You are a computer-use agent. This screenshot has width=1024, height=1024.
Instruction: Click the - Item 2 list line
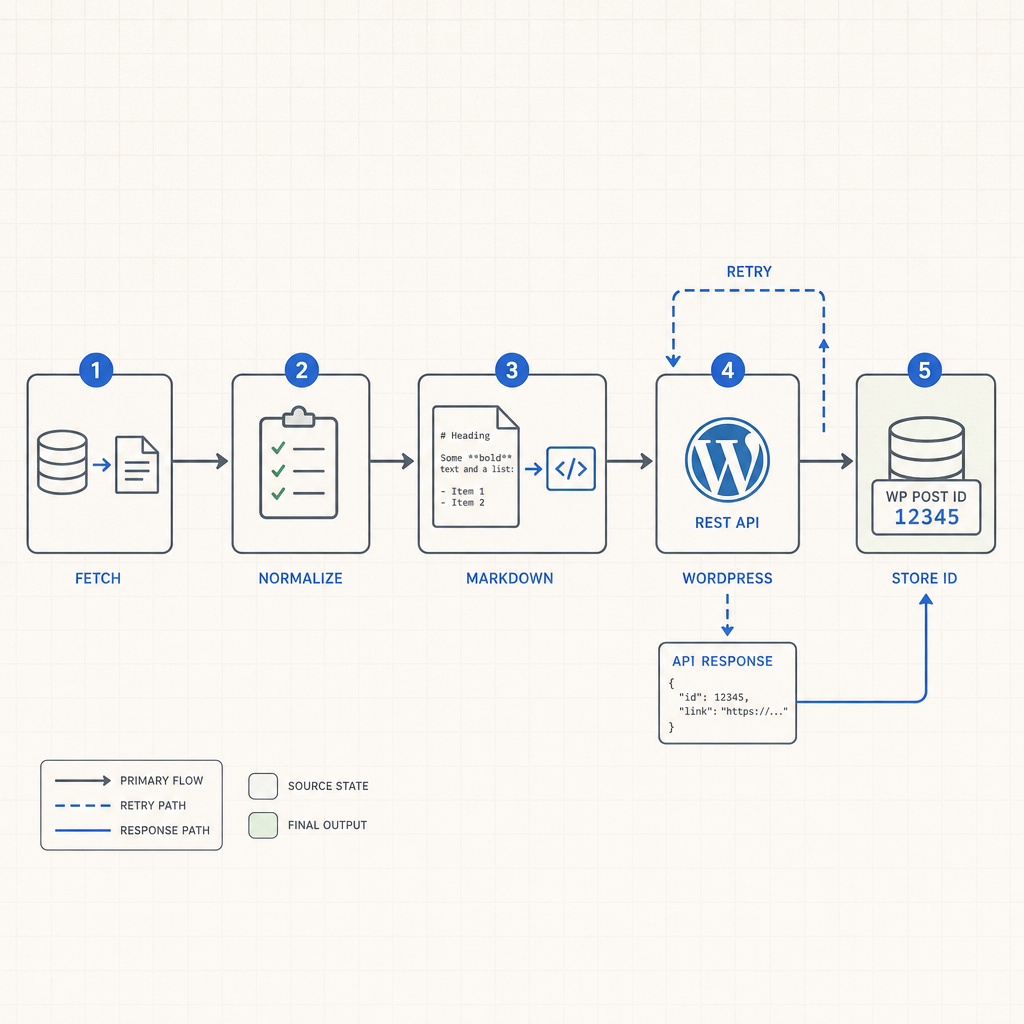(462, 503)
